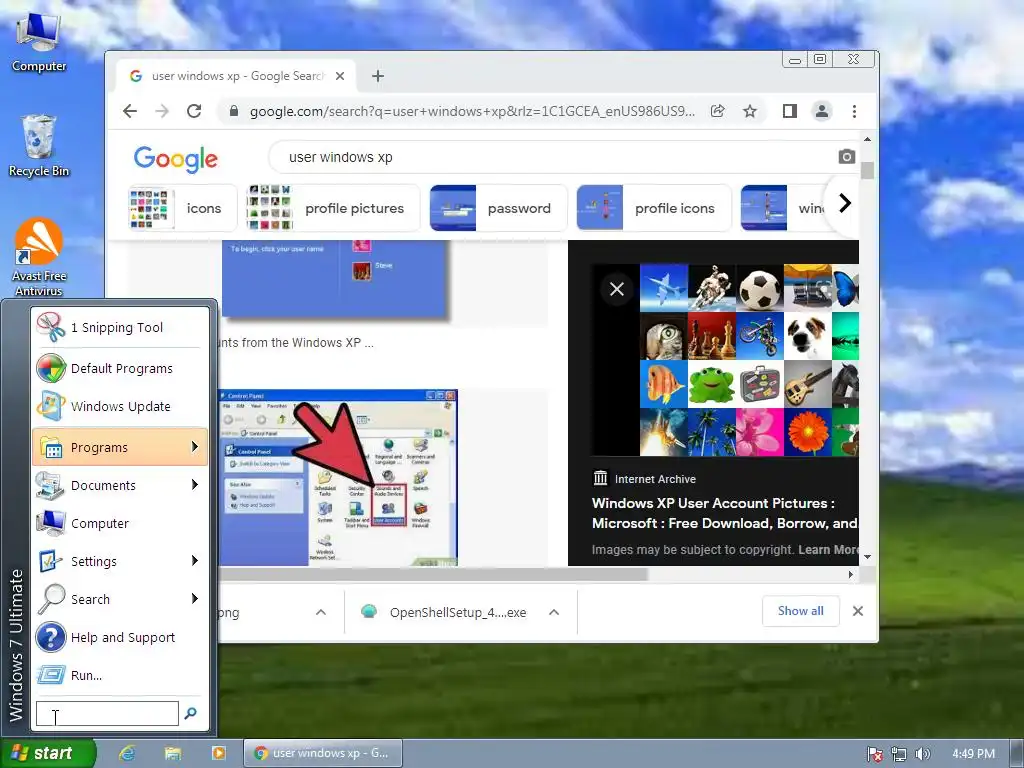Click the vertical page scrollbar thumb
This screenshot has height=768, width=1024.
(x=867, y=170)
